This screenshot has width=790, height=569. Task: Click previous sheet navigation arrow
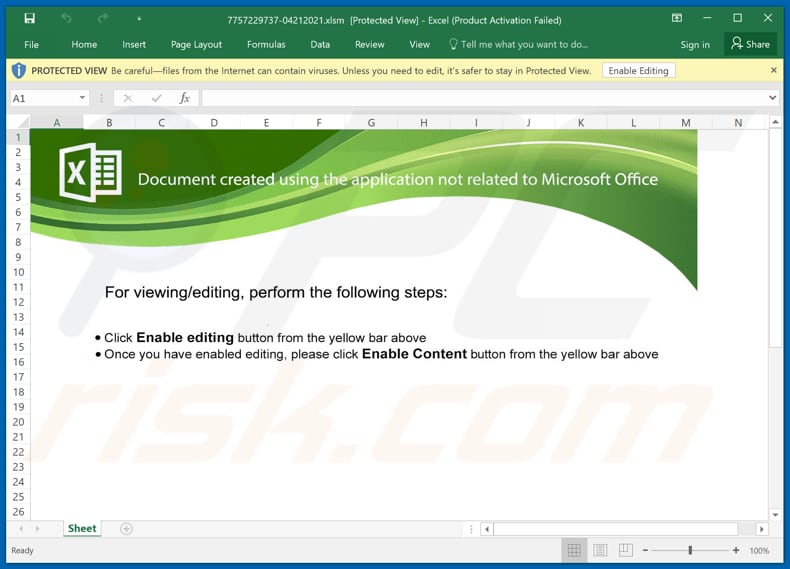tap(21, 528)
